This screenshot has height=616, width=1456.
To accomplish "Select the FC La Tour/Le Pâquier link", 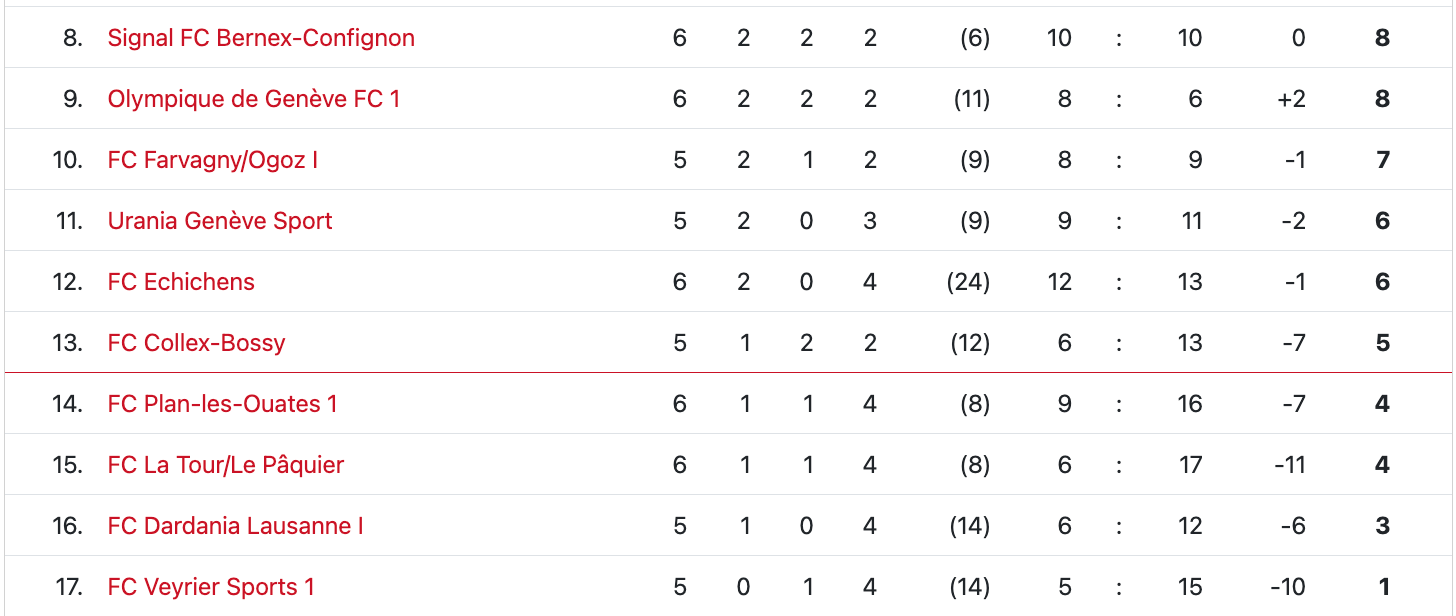I will [x=226, y=465].
